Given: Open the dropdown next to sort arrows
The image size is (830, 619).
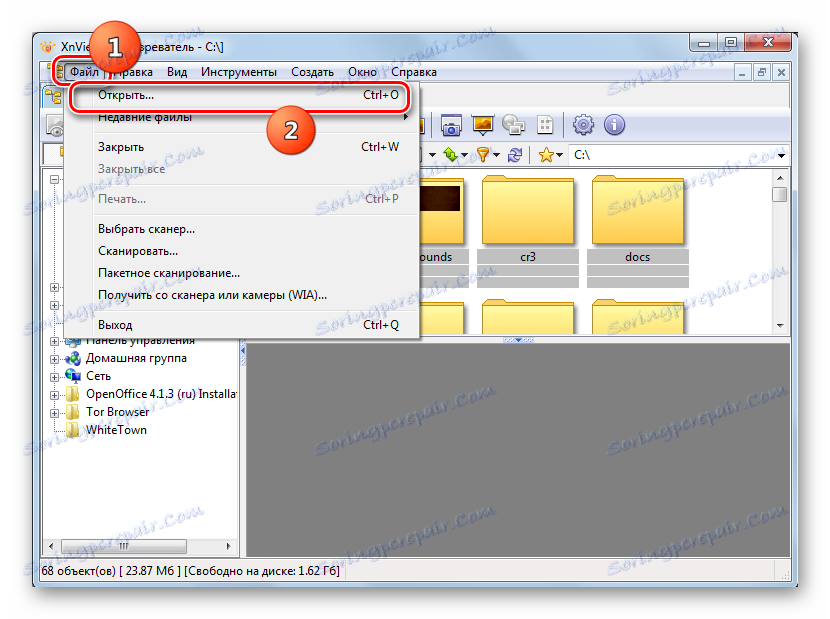Looking at the screenshot, I should [464, 155].
